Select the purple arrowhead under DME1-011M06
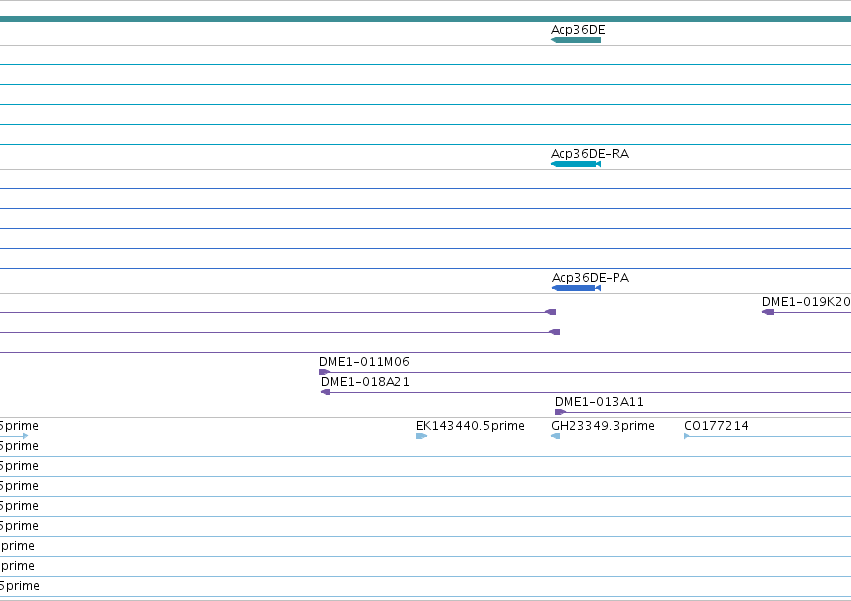The width and height of the screenshot is (851, 601). 325,372
